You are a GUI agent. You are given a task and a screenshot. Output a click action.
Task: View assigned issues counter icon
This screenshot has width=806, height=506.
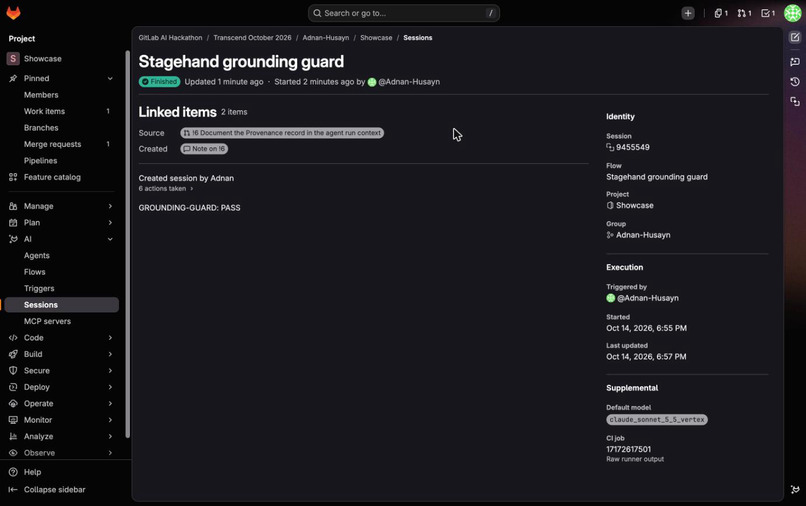coord(721,13)
